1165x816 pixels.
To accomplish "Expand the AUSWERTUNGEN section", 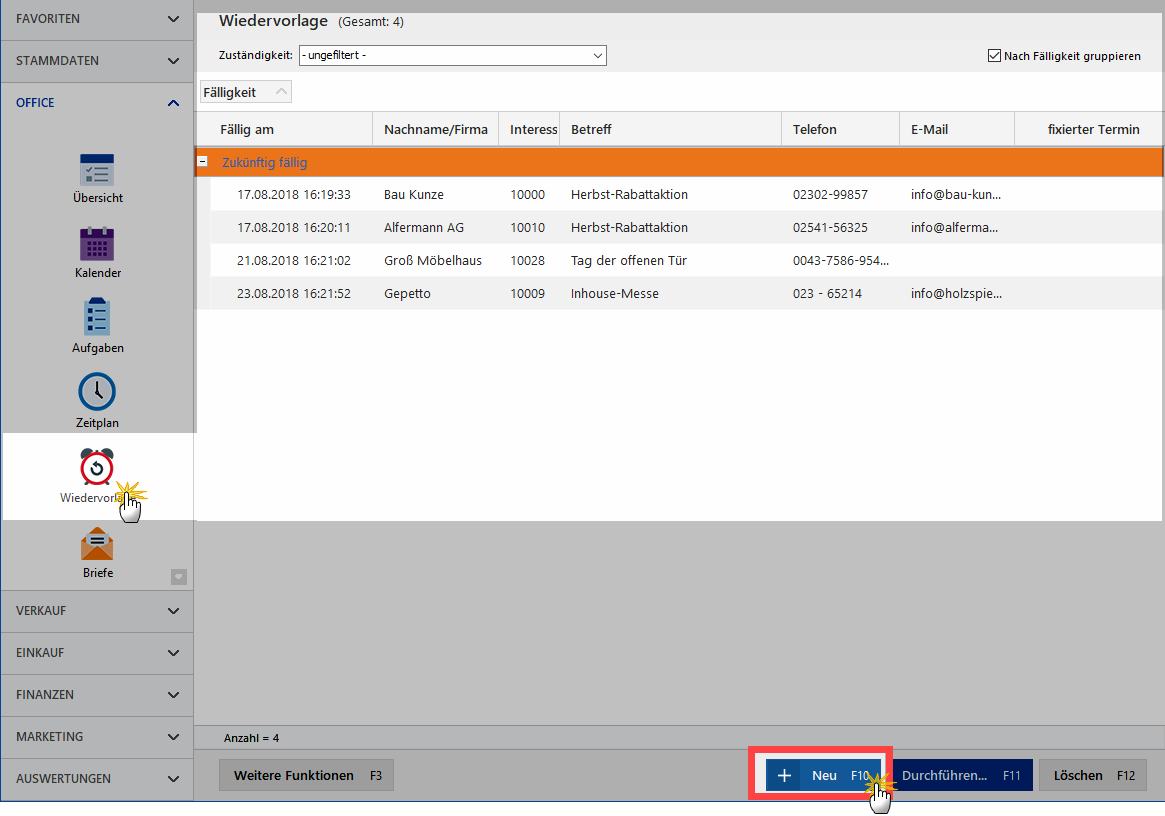I will [x=97, y=779].
